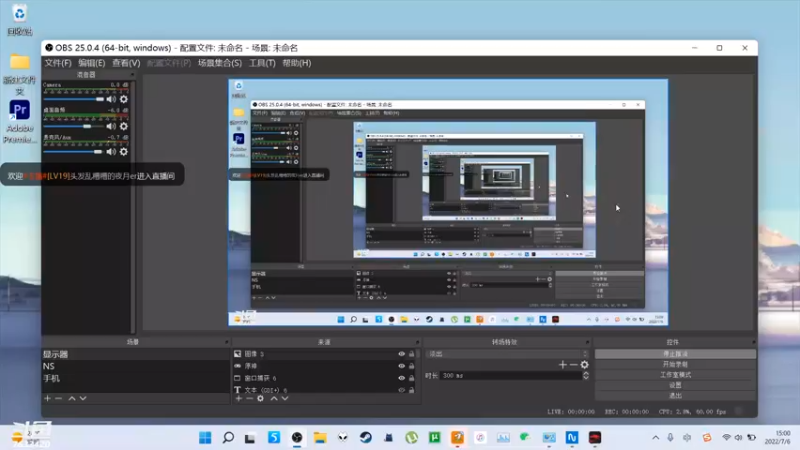The height and width of the screenshot is (450, 800).
Task: Open 设置 from the controls panel
Action: [x=675, y=385]
